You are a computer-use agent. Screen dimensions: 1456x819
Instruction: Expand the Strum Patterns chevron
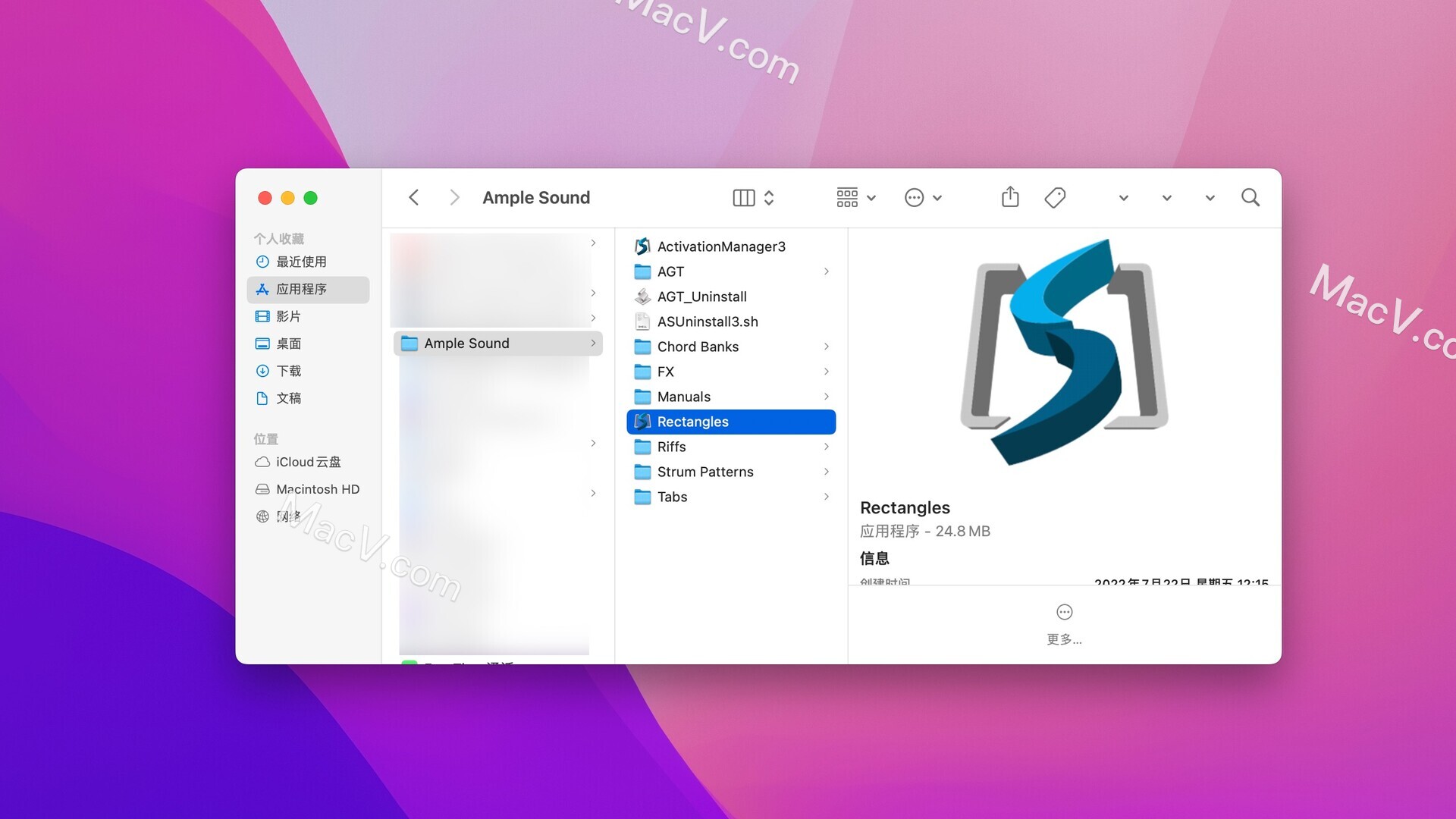click(x=827, y=472)
